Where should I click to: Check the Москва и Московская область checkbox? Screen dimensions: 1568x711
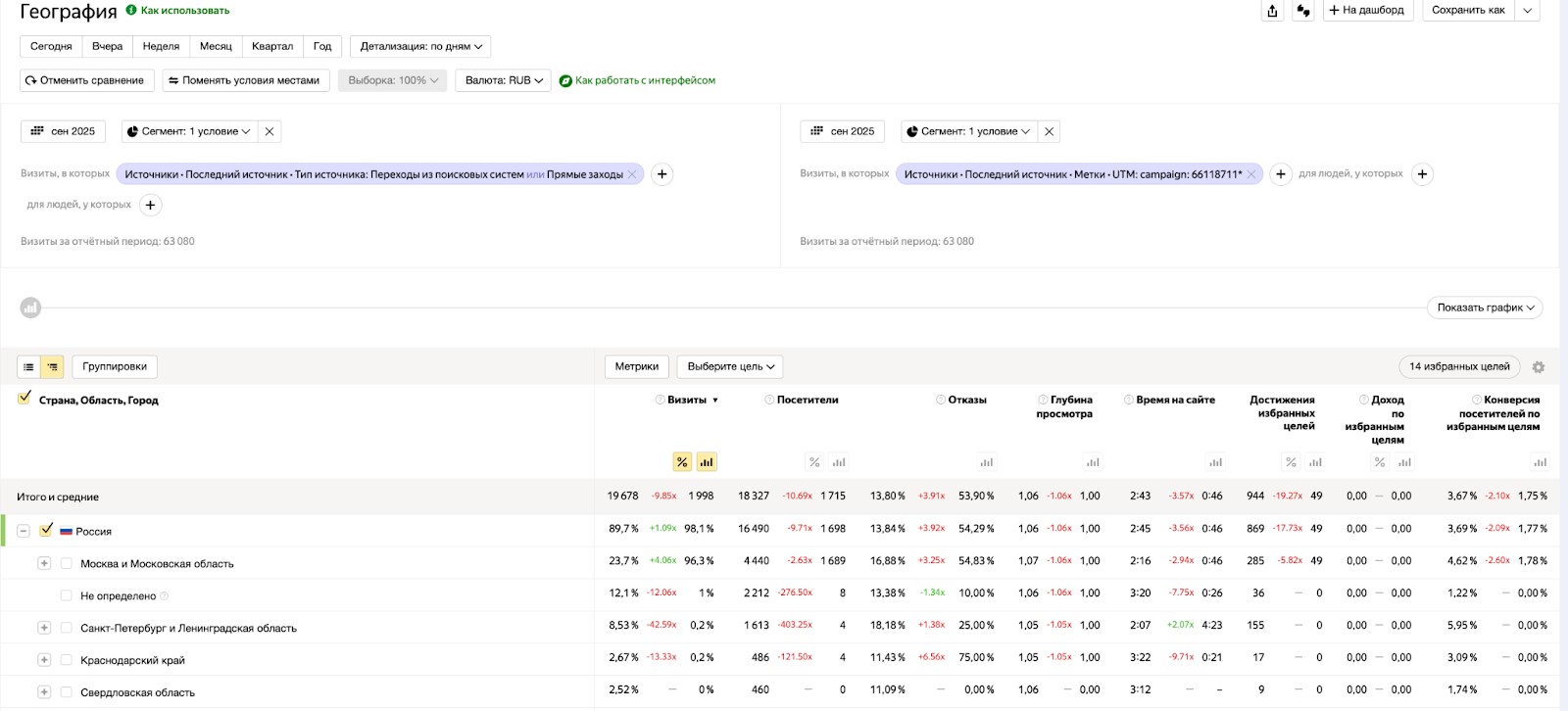(67, 563)
